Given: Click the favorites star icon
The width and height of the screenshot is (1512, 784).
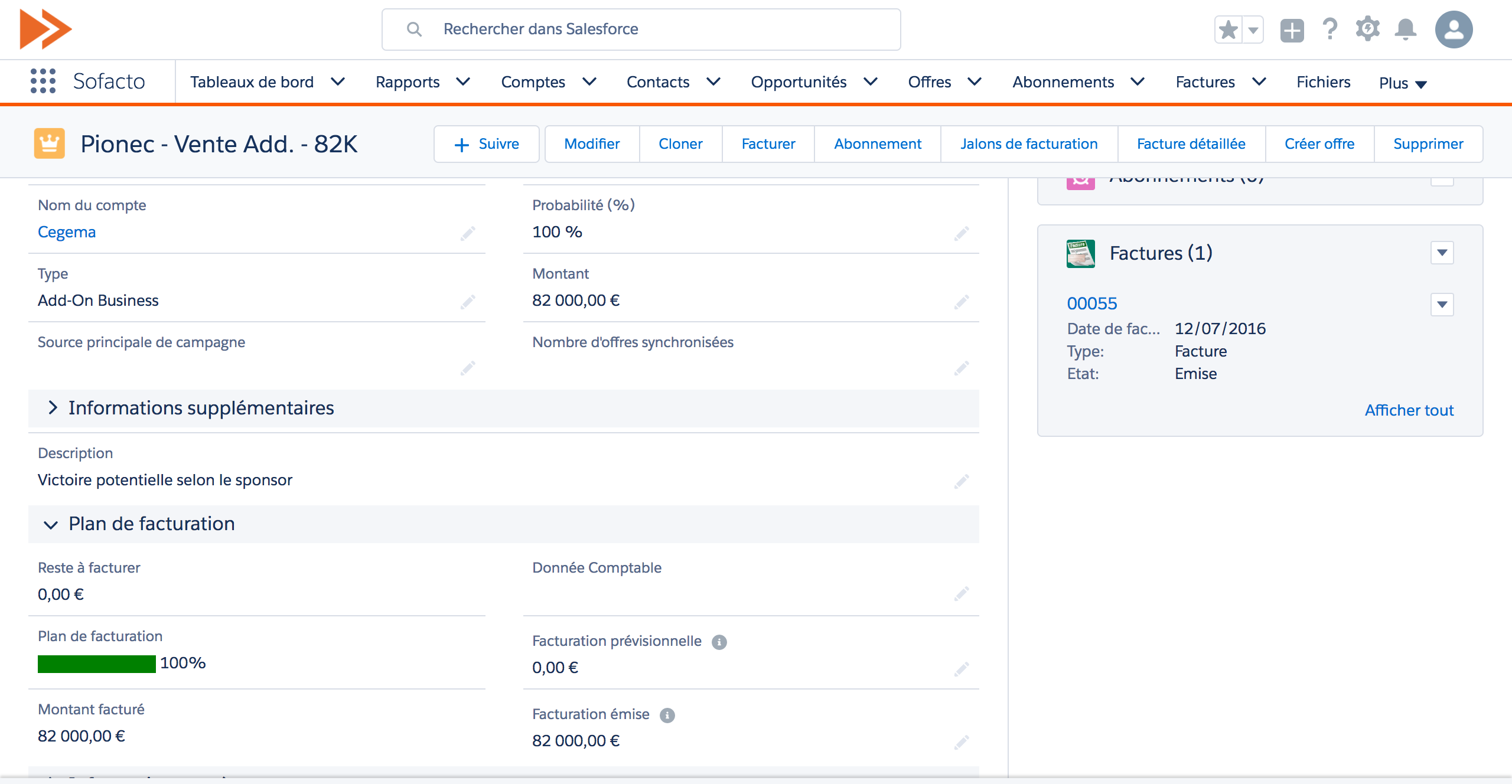Looking at the screenshot, I should coord(1228,30).
